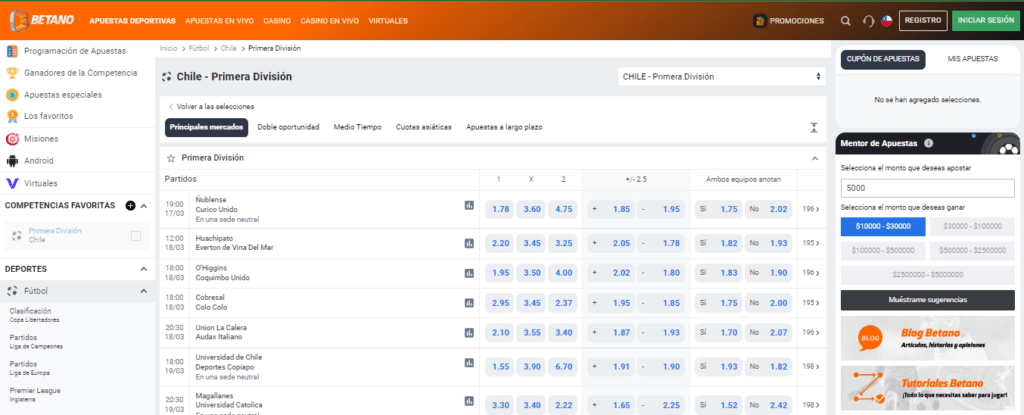Click the Betano logo

coord(42,20)
